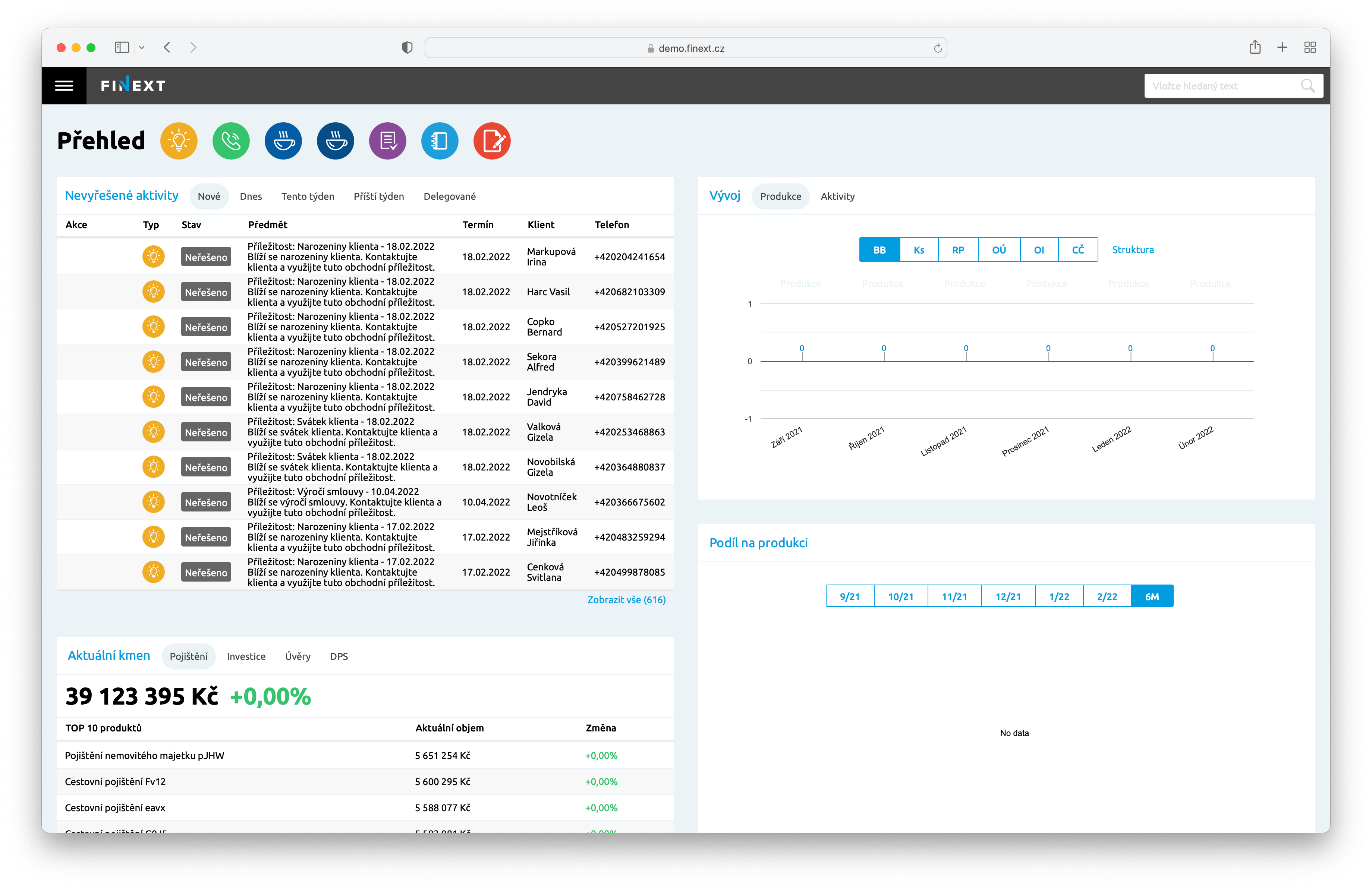The image size is (1372, 888).
Task: Select the Ks production toggle button
Action: coord(919,249)
